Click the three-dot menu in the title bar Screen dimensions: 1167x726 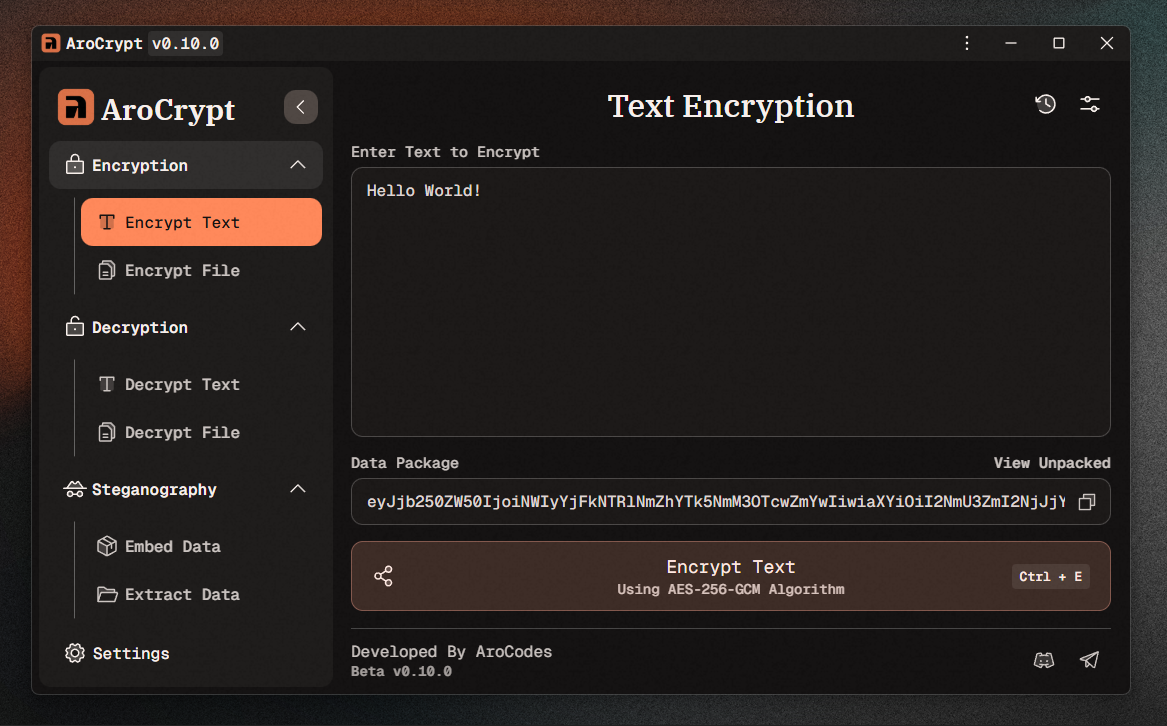[x=967, y=43]
